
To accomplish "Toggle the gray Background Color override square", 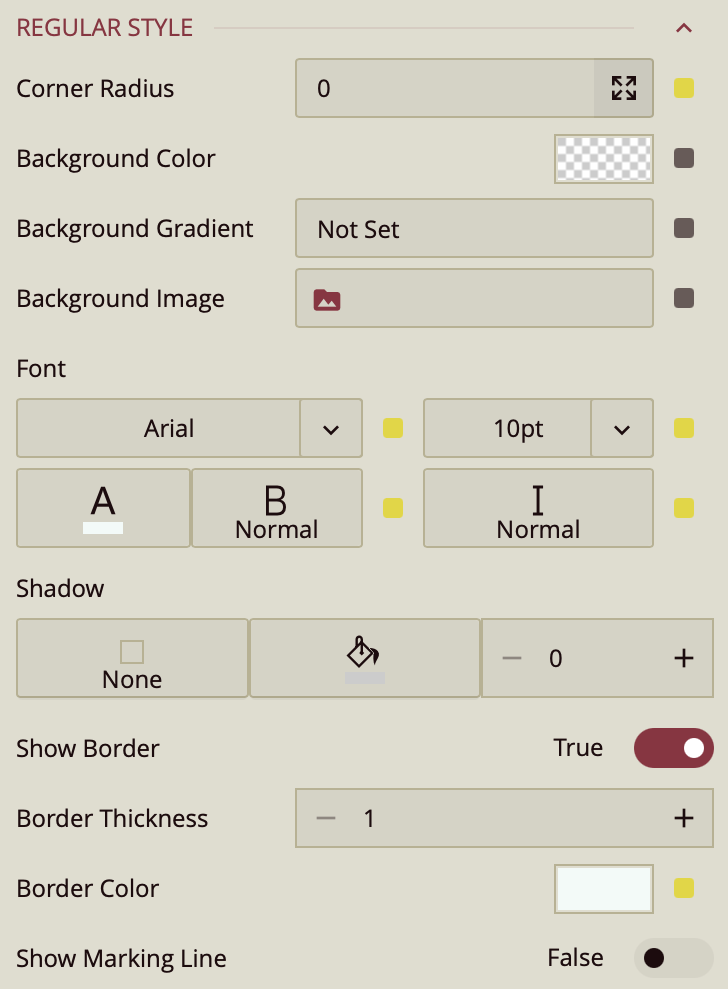I will tap(684, 158).
